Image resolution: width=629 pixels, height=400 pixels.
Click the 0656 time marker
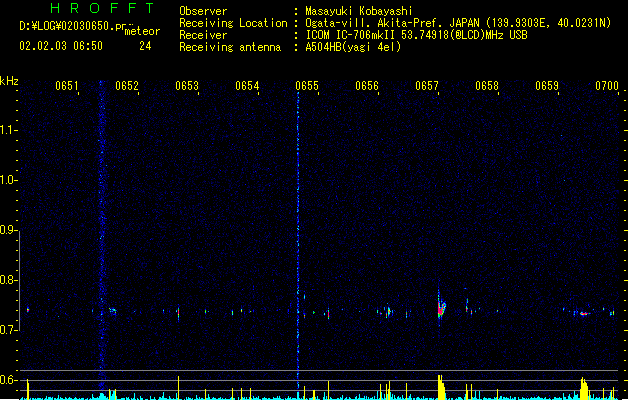pyautogui.click(x=367, y=86)
